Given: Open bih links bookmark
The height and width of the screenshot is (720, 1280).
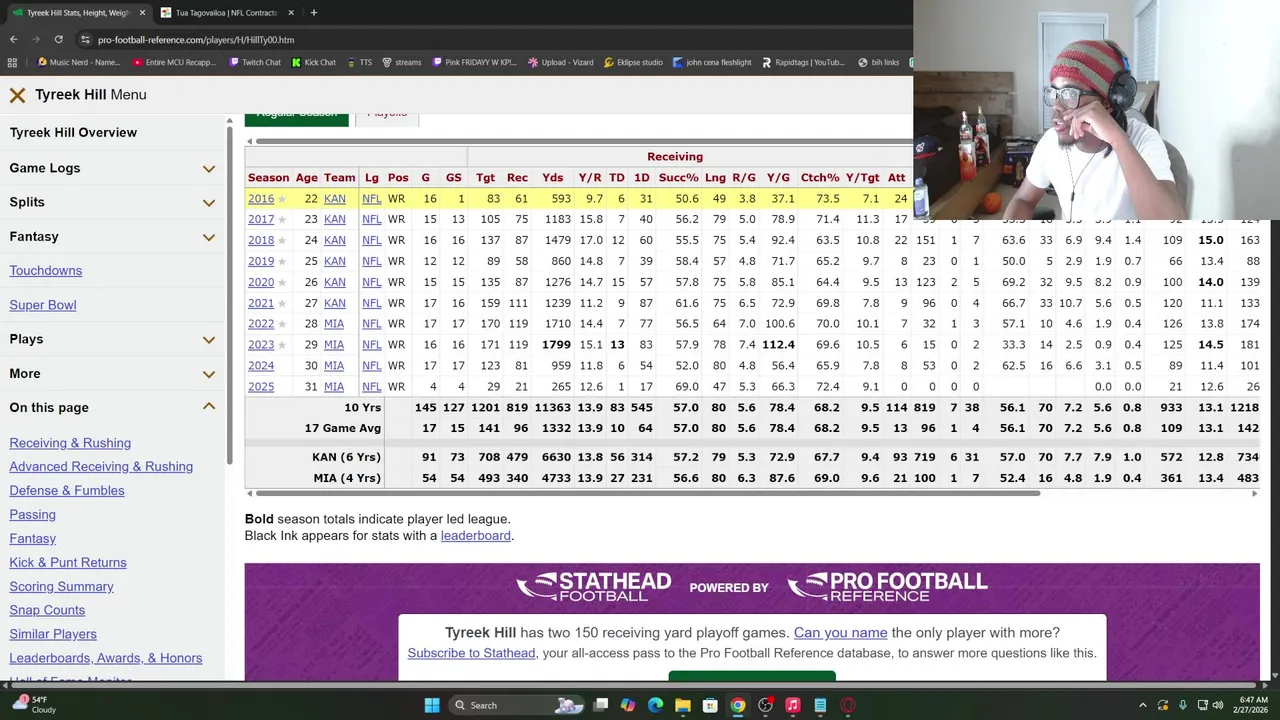Looking at the screenshot, I should (x=878, y=62).
